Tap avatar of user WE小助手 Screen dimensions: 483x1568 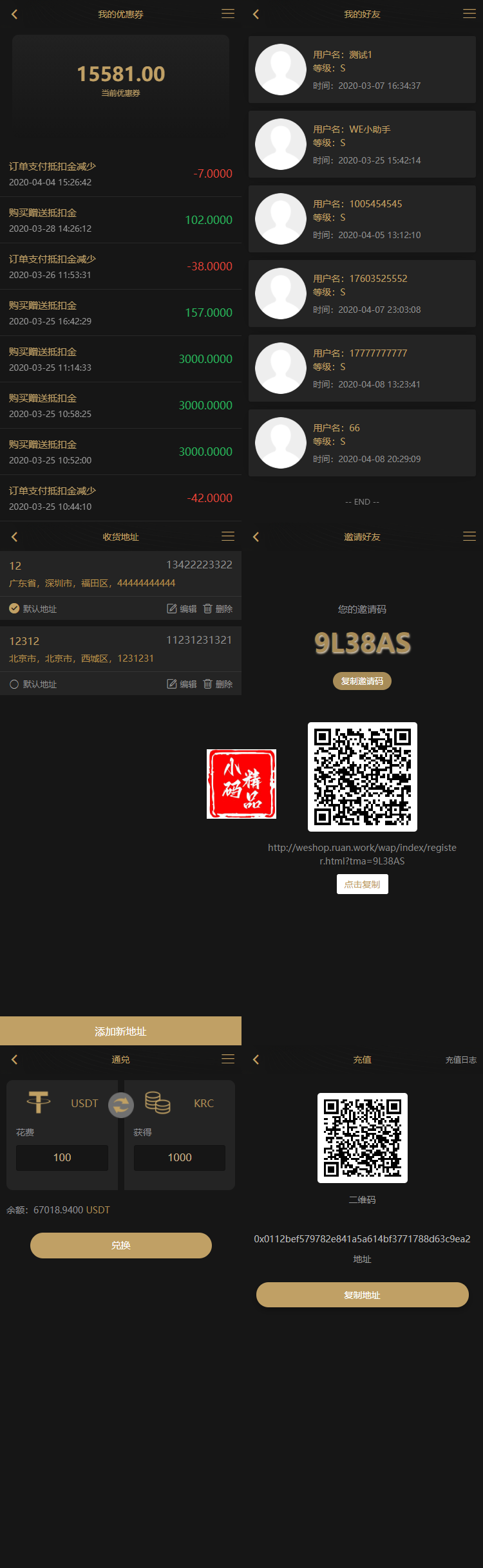point(281,144)
